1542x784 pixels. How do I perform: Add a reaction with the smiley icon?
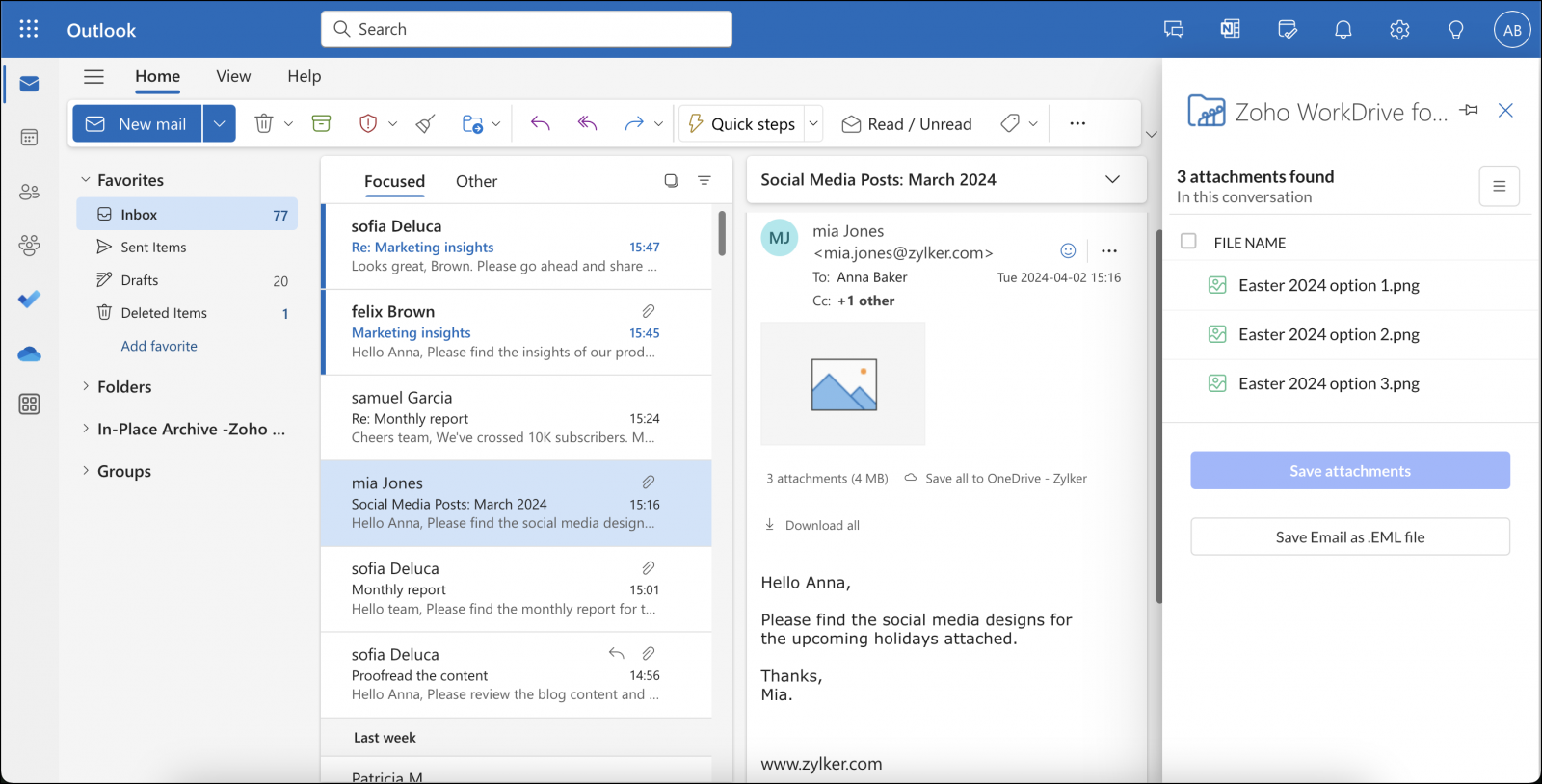pyautogui.click(x=1068, y=250)
